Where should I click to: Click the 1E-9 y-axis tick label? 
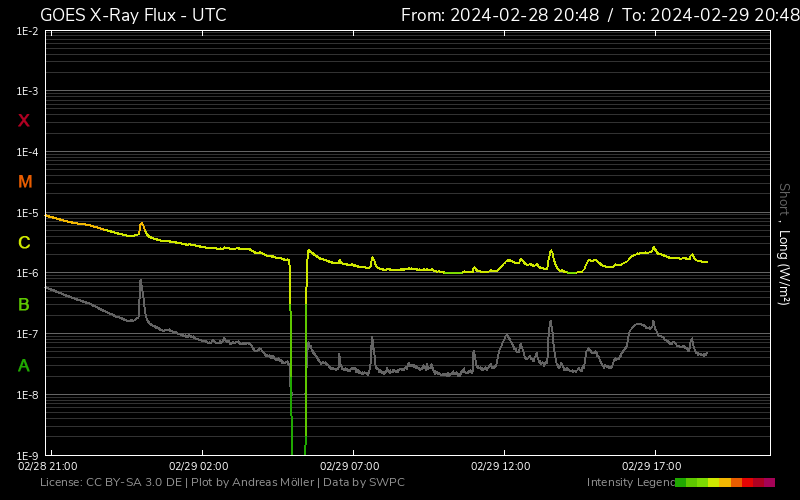(27, 455)
